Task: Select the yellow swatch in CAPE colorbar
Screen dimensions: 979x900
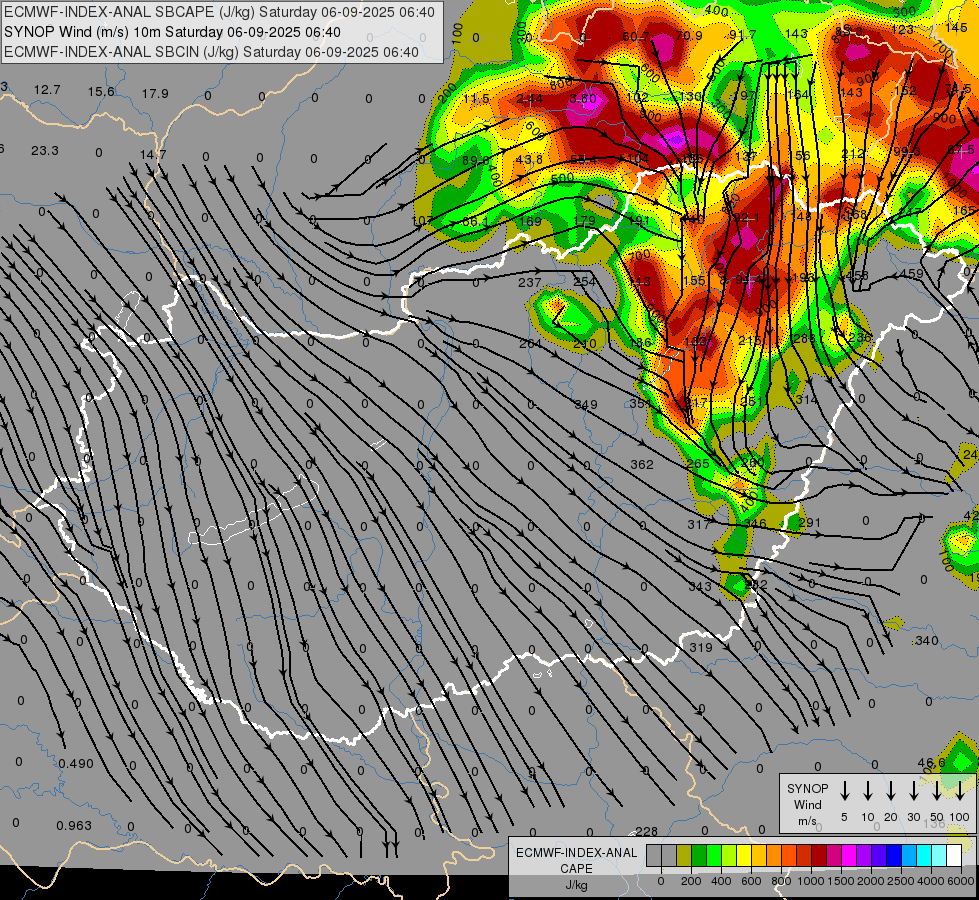Action: coord(744,856)
